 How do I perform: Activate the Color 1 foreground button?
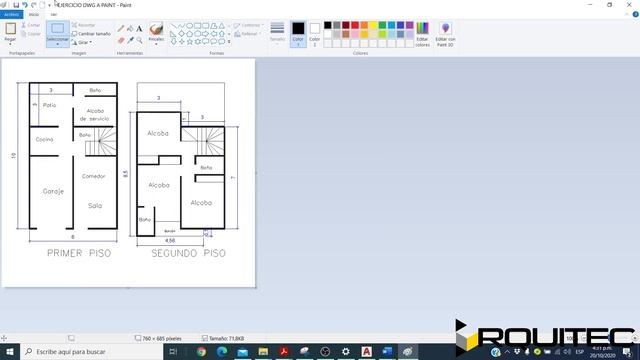pos(298,34)
